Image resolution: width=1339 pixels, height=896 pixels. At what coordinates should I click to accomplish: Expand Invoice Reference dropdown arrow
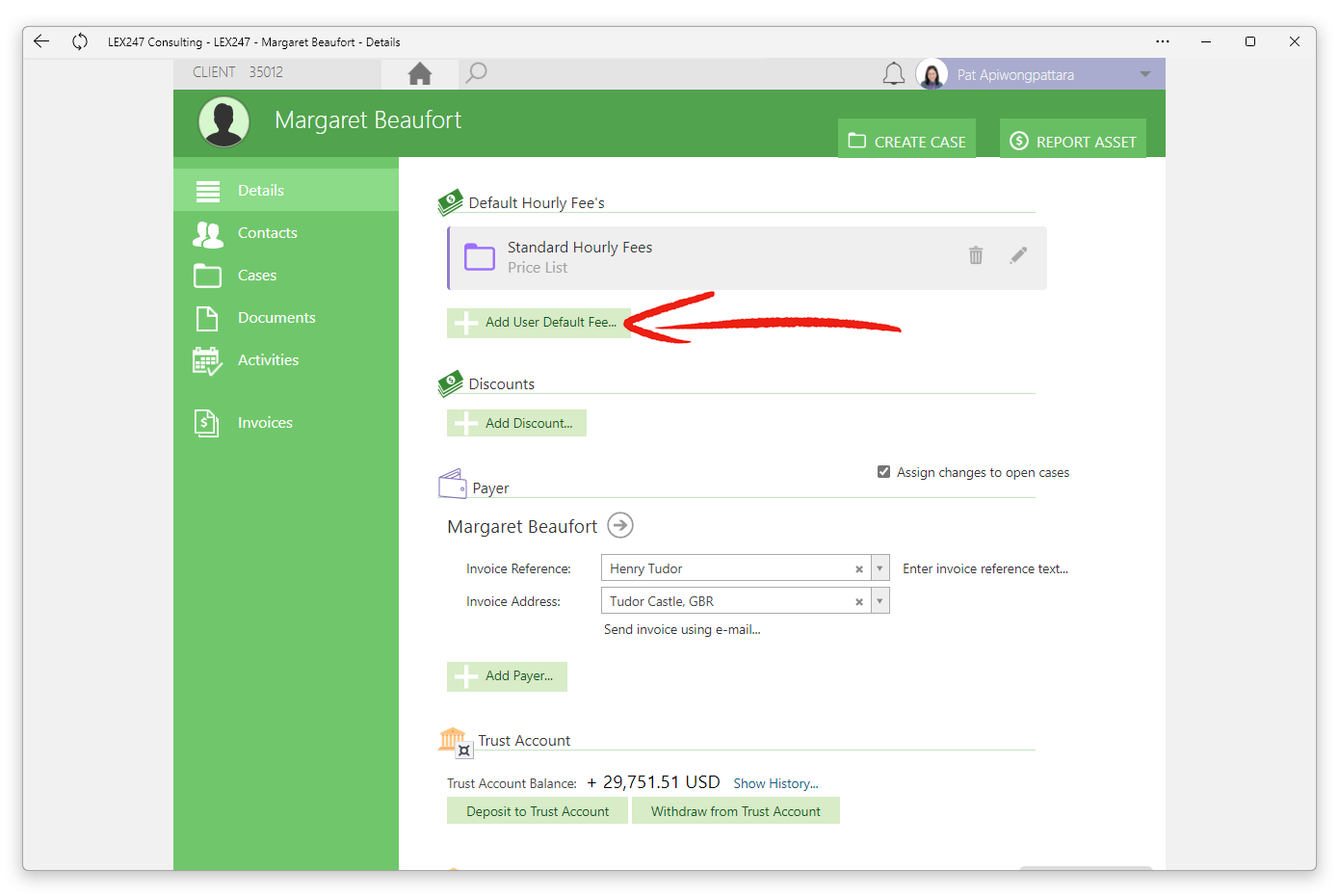pos(880,568)
